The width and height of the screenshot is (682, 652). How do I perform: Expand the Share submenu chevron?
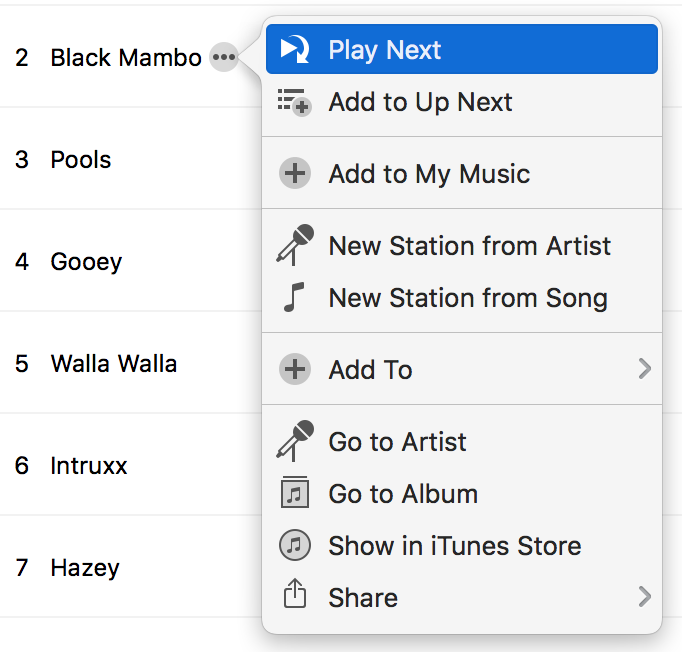(644, 598)
